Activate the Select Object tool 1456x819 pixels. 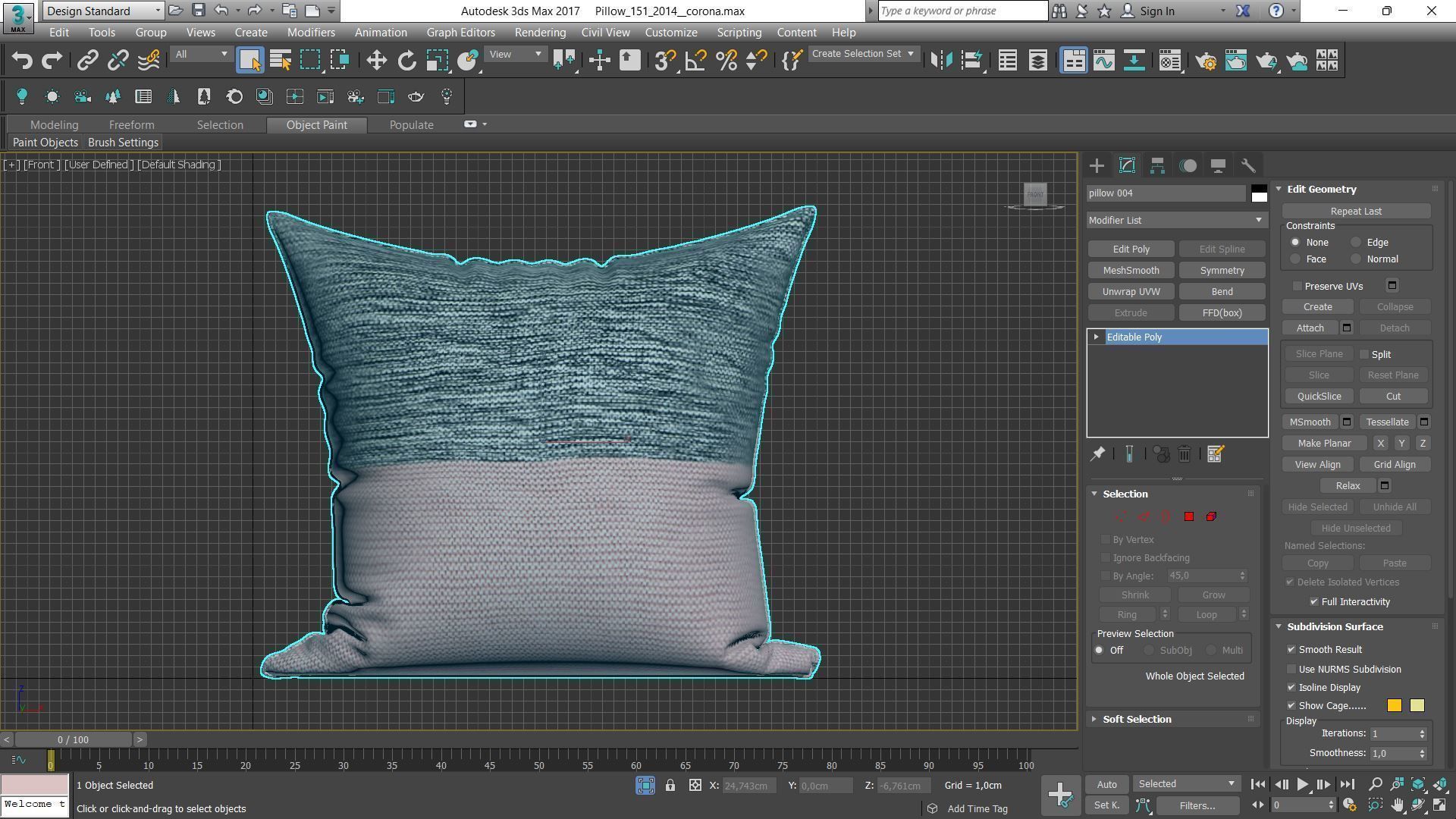(x=249, y=61)
